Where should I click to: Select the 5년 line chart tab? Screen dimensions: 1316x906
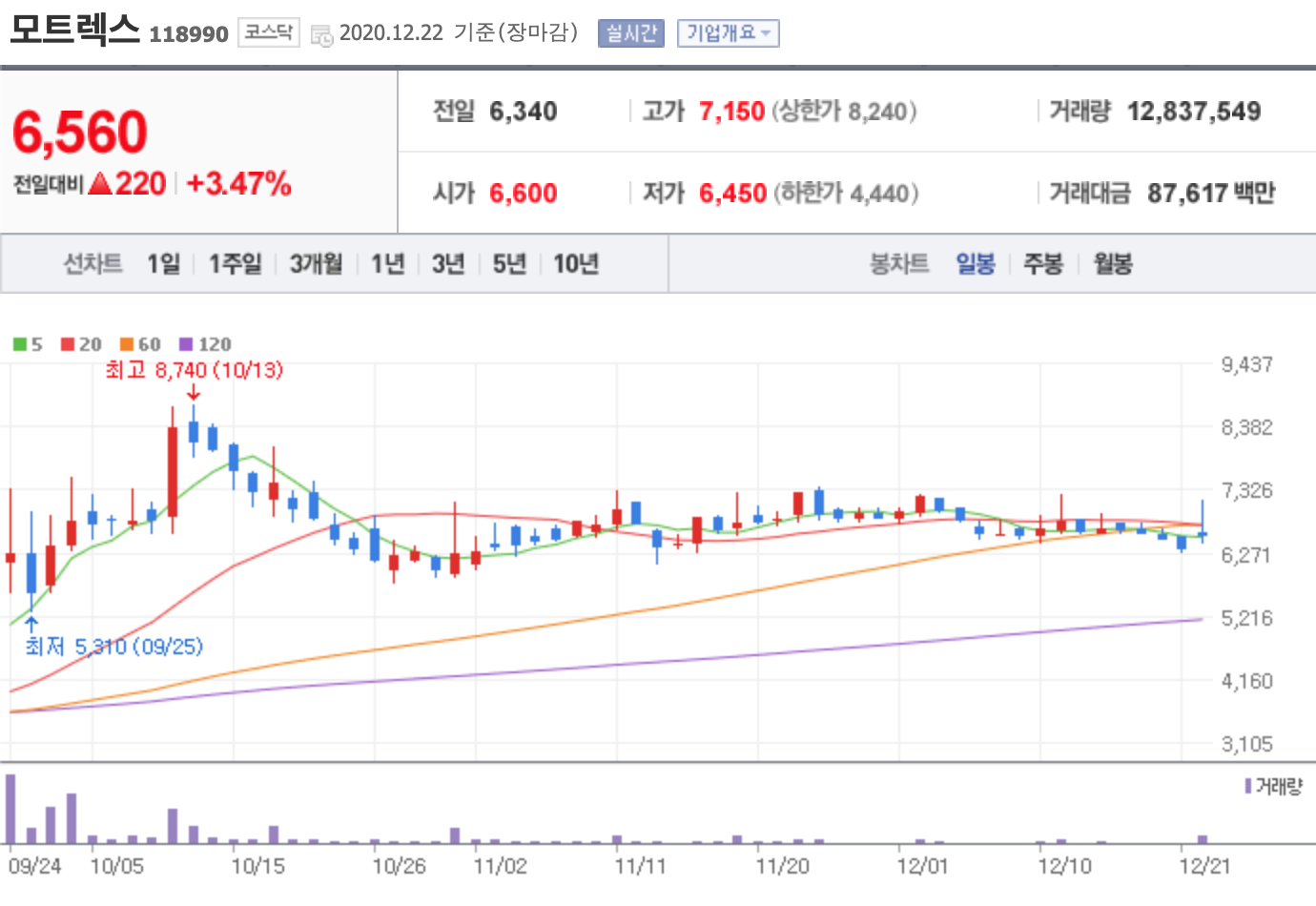[x=509, y=263]
